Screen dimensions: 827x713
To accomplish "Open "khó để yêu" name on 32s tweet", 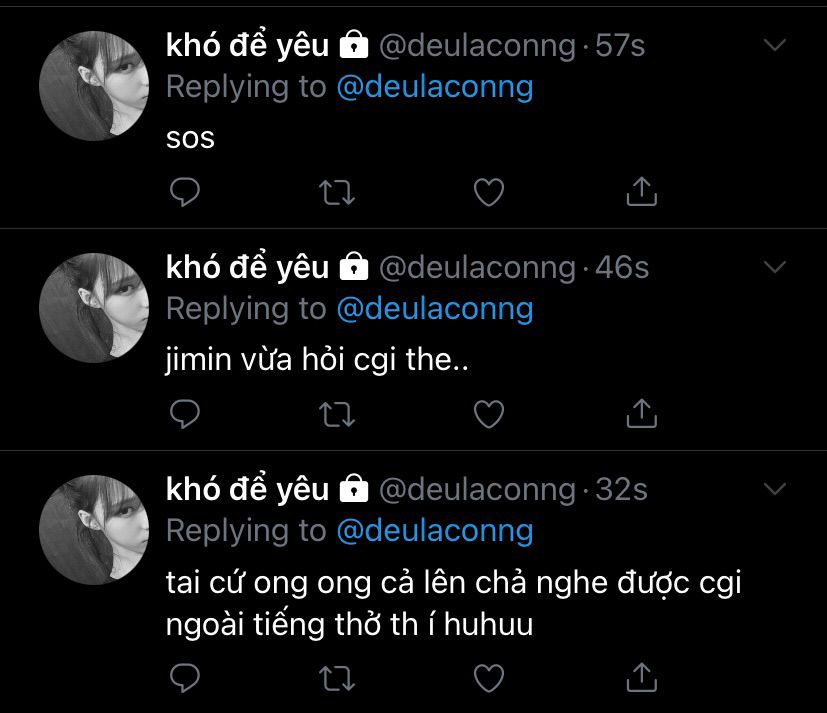I will [x=247, y=489].
